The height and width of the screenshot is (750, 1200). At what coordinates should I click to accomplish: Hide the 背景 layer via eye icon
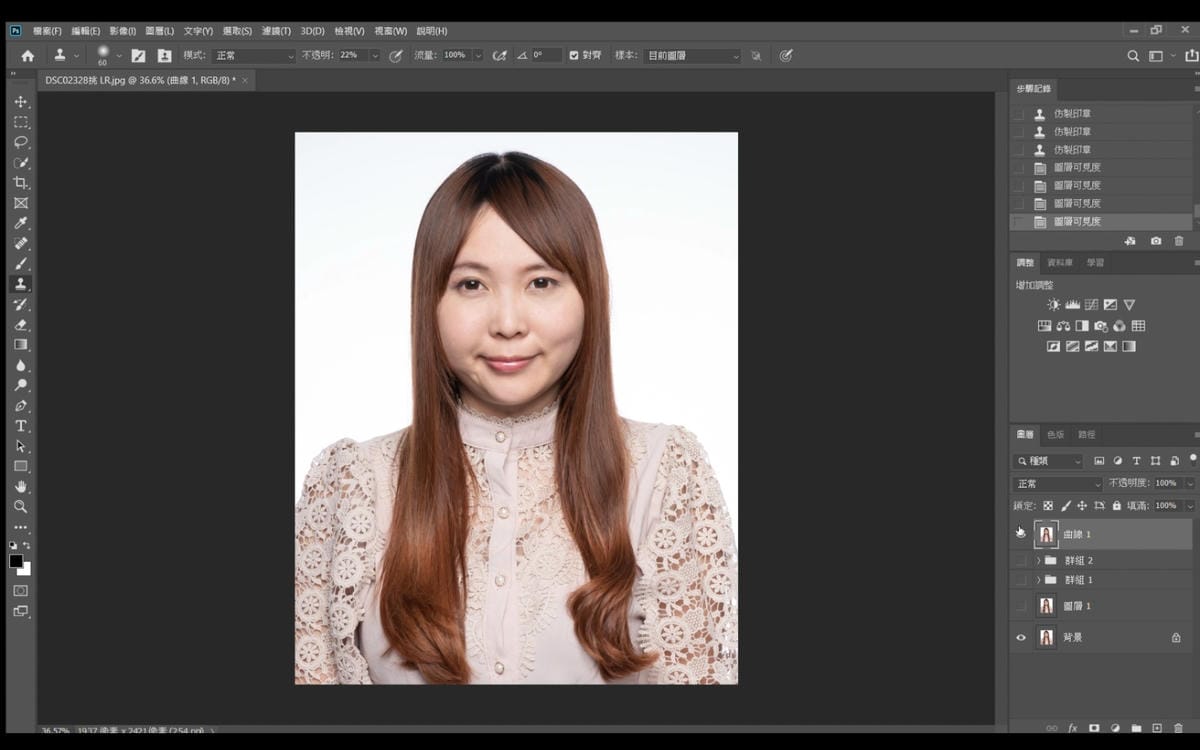1020,637
